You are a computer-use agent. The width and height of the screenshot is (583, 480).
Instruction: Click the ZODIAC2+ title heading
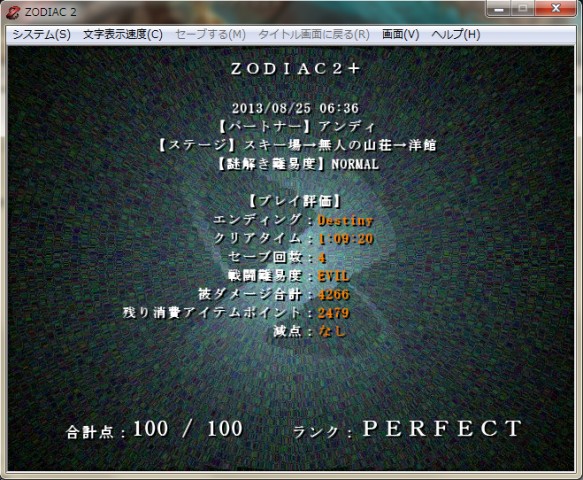(295, 69)
